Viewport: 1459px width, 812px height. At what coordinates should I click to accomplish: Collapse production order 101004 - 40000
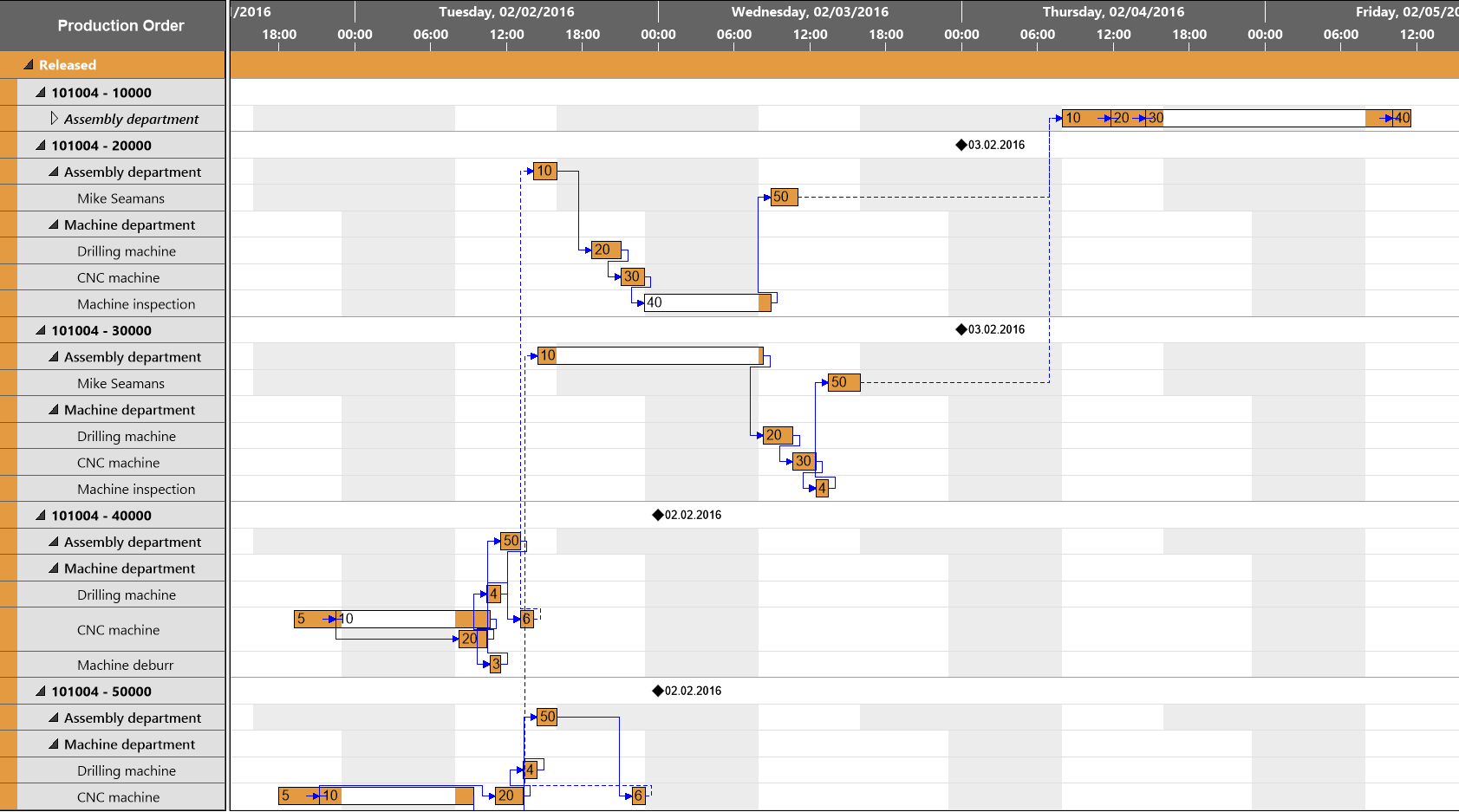[x=41, y=516]
